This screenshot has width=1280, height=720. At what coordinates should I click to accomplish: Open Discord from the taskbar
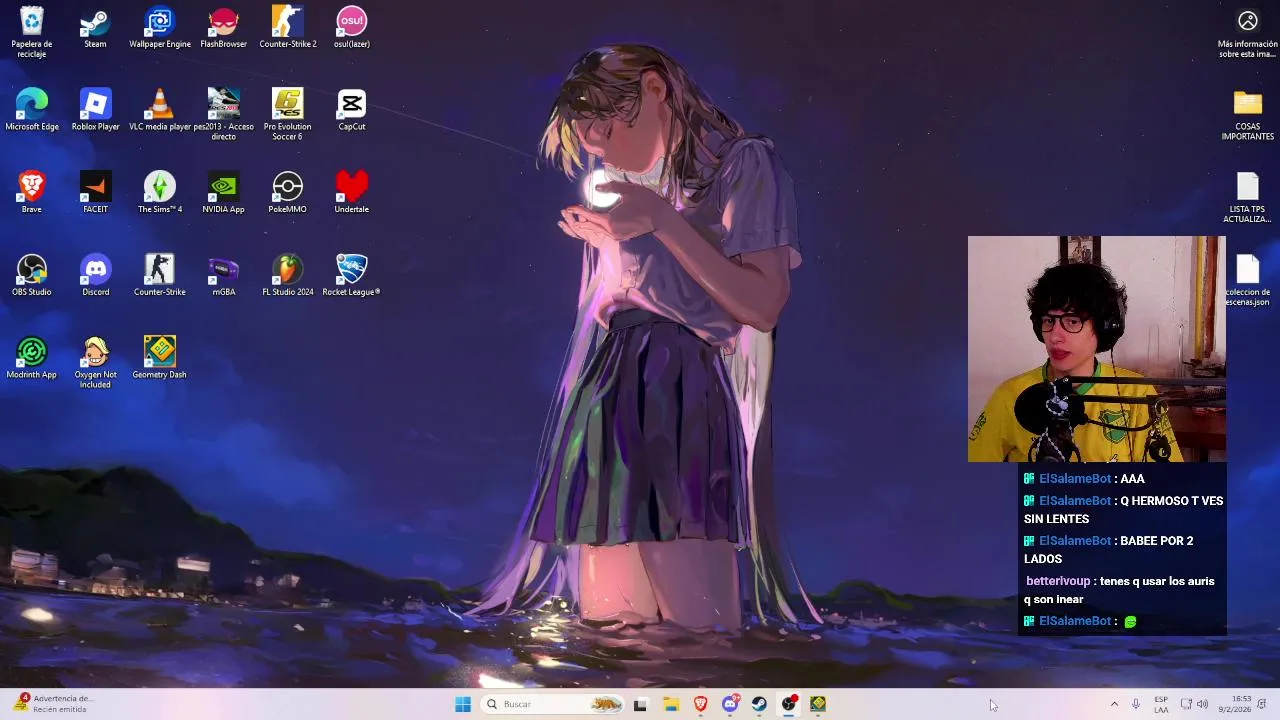pos(730,704)
